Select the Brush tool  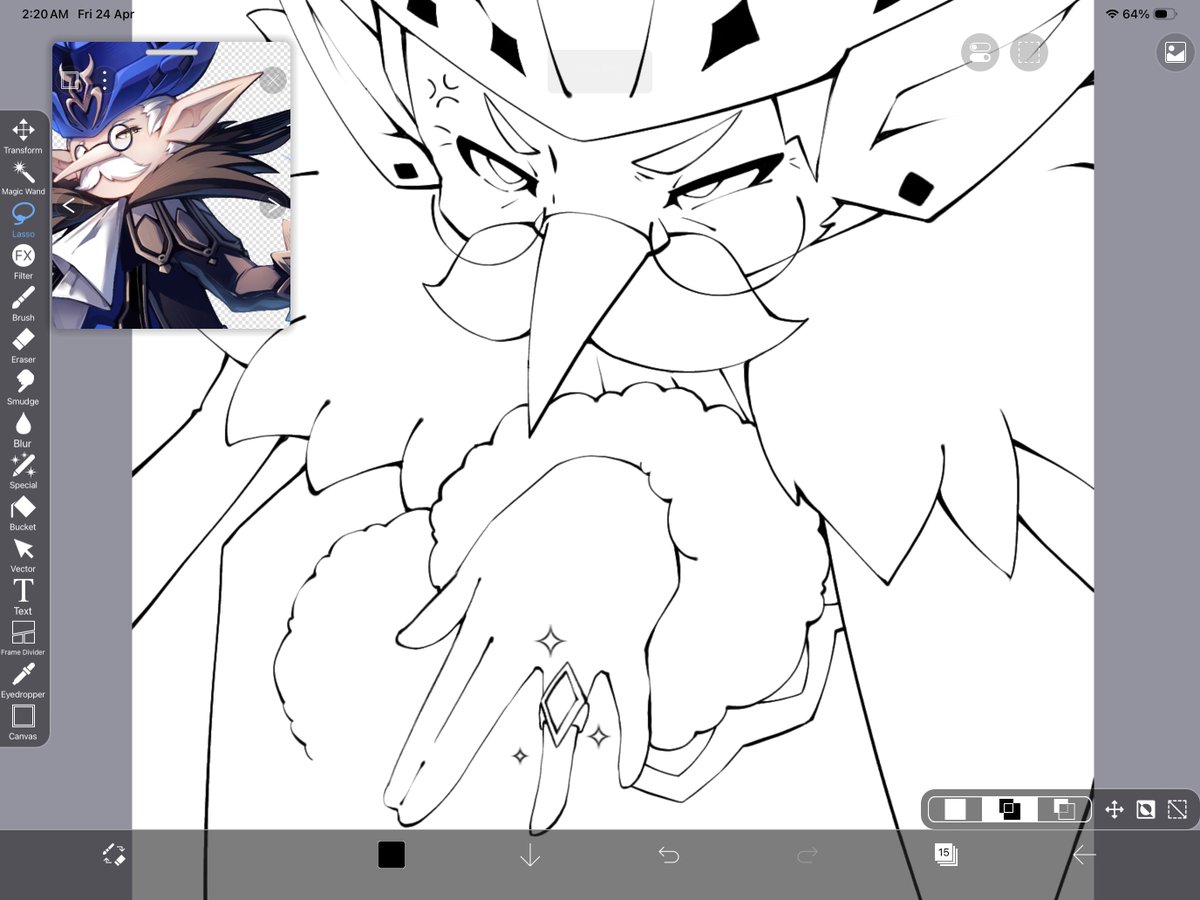[x=23, y=304]
